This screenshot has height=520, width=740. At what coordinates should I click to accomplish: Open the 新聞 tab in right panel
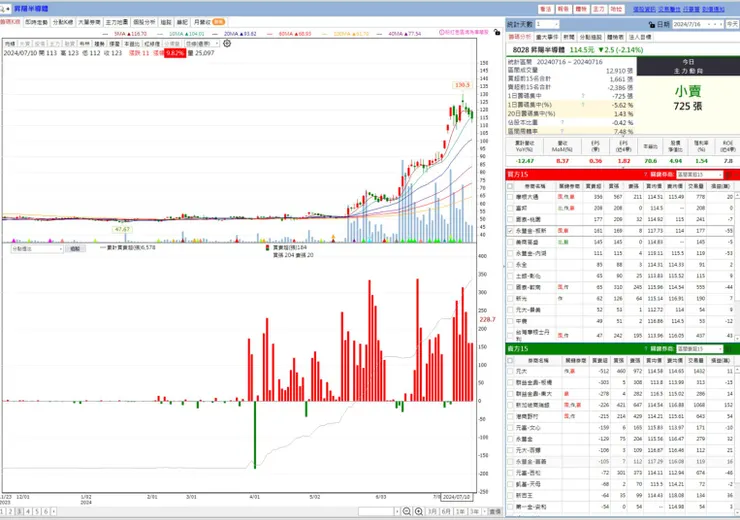[x=569, y=37]
